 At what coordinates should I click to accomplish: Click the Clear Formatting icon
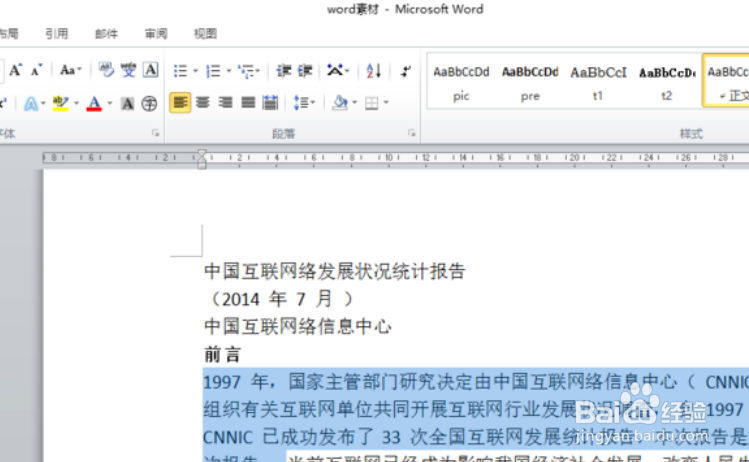106,70
